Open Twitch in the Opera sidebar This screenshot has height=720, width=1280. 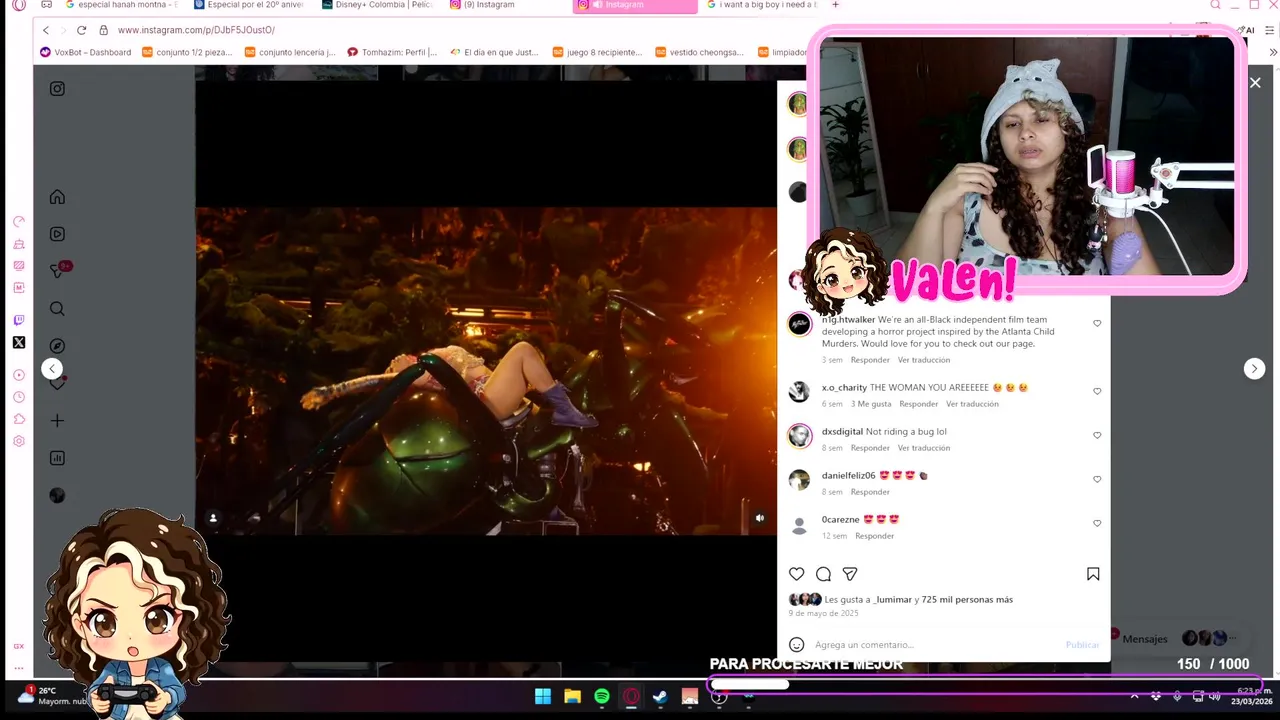[x=18, y=321]
